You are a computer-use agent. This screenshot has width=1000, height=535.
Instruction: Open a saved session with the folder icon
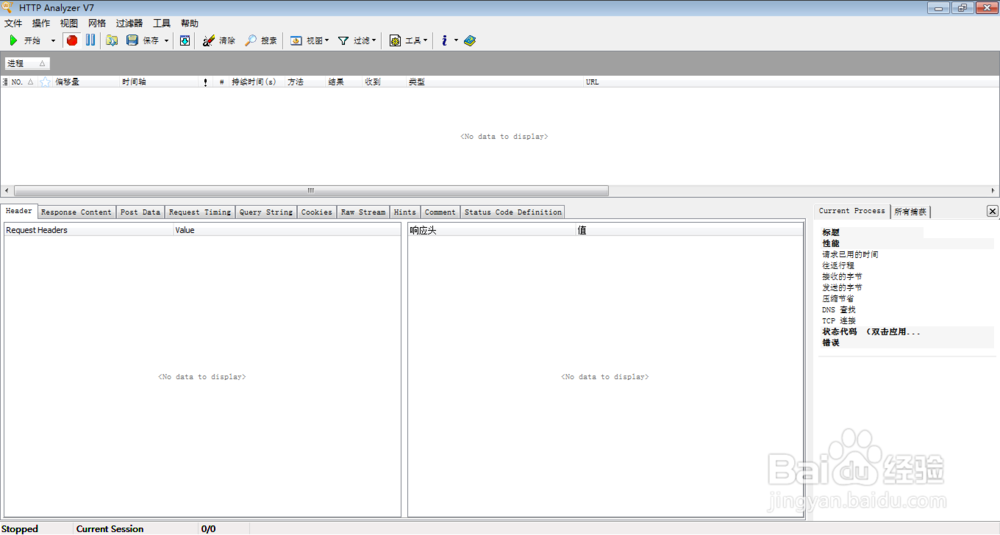(112, 40)
